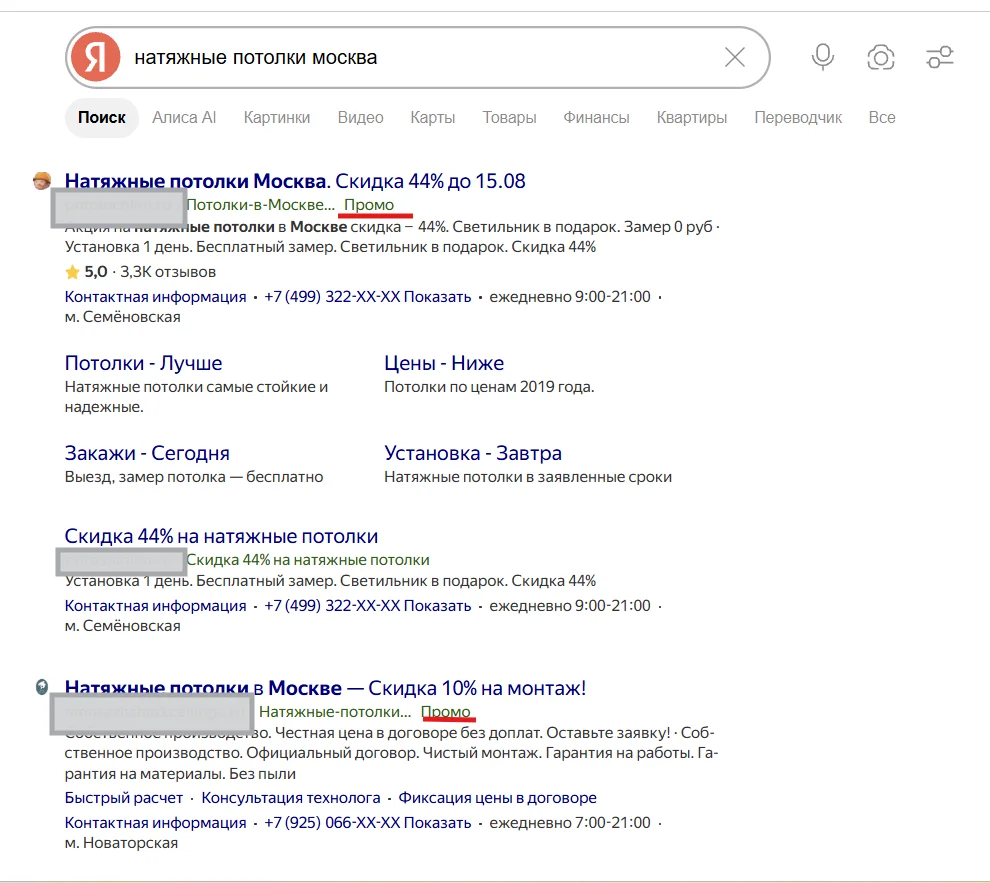Click the Потолки-в-Москве green breadcrumb
This screenshot has height=883, width=990.
tap(260, 204)
